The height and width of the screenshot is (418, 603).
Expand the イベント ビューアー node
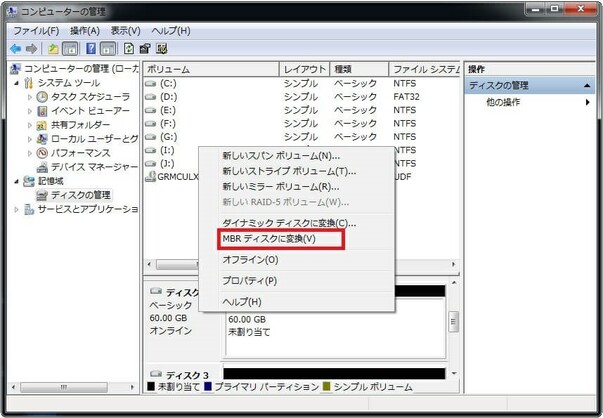(x=30, y=111)
